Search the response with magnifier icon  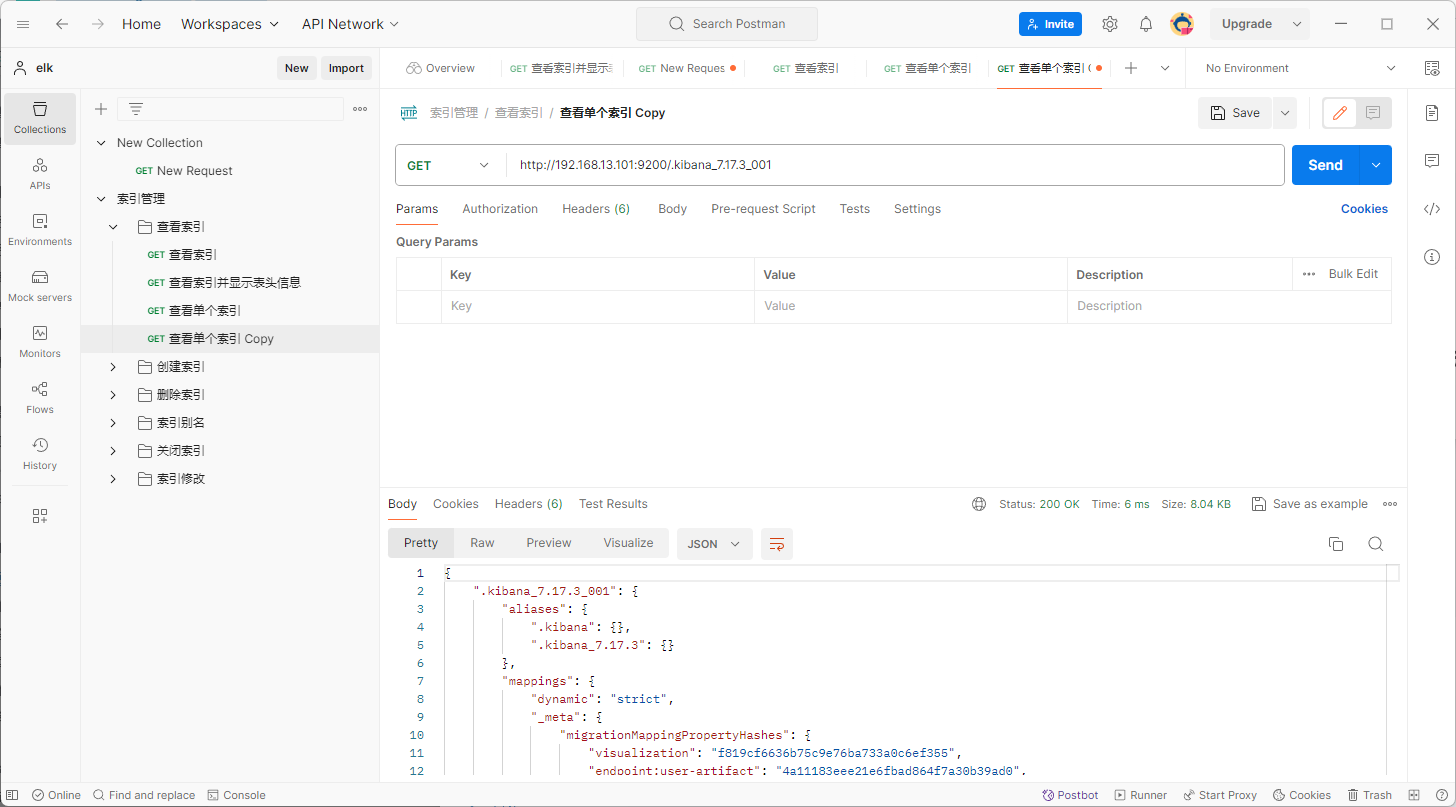(x=1375, y=544)
